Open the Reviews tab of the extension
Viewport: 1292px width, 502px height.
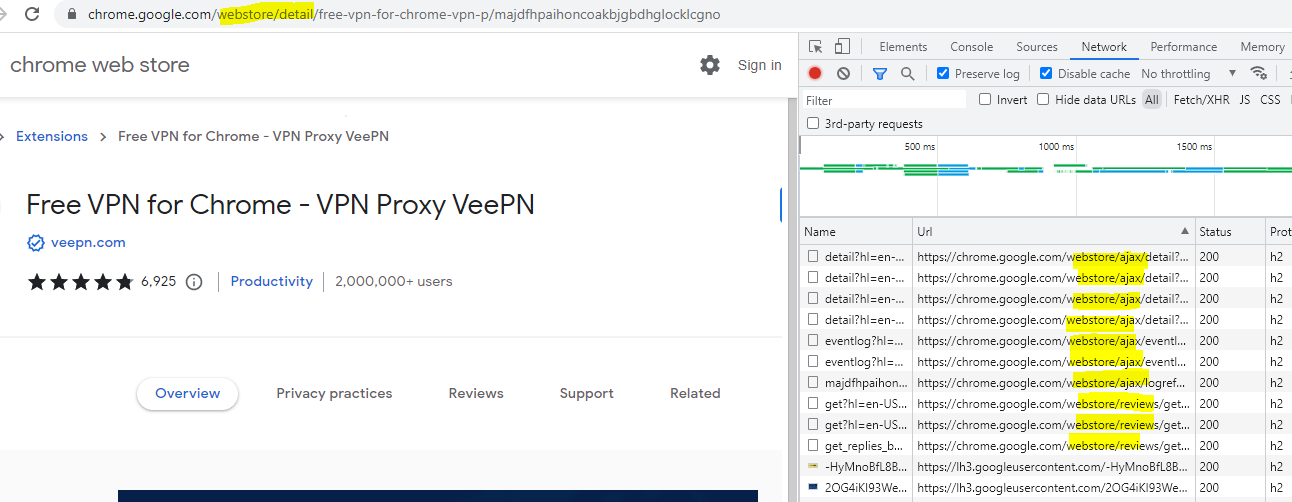pyautogui.click(x=476, y=394)
